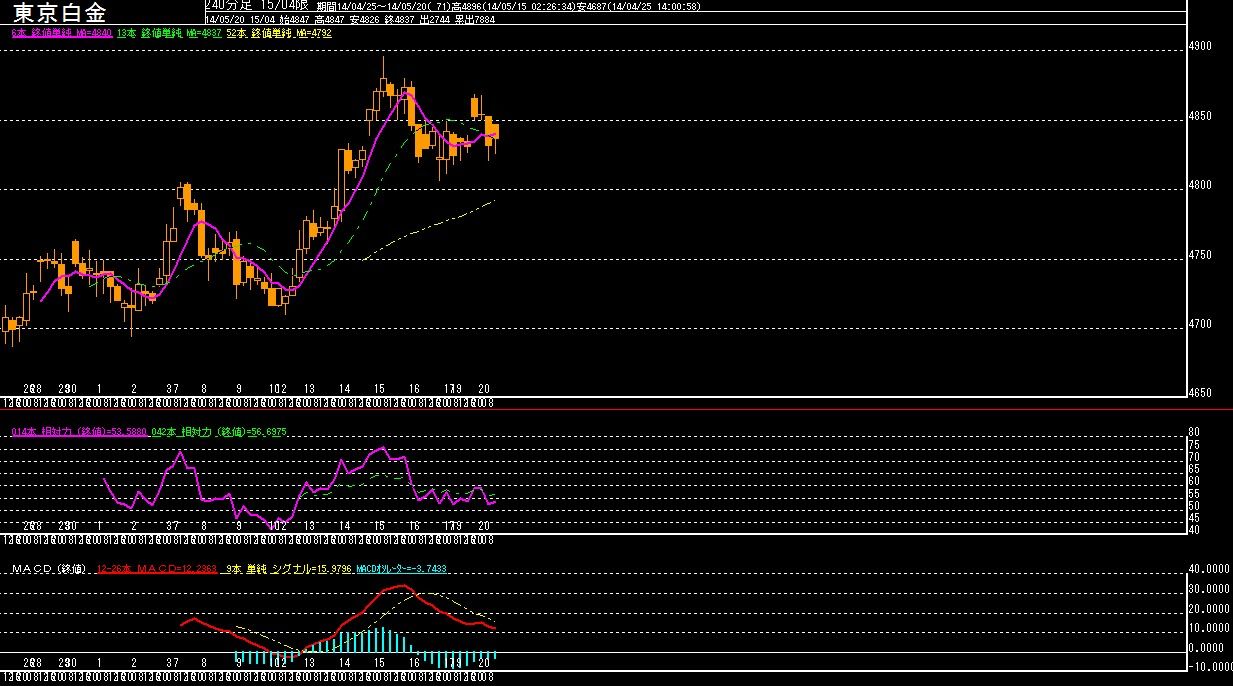
Task: Click date 20 on main chart axis
Action: (484, 387)
